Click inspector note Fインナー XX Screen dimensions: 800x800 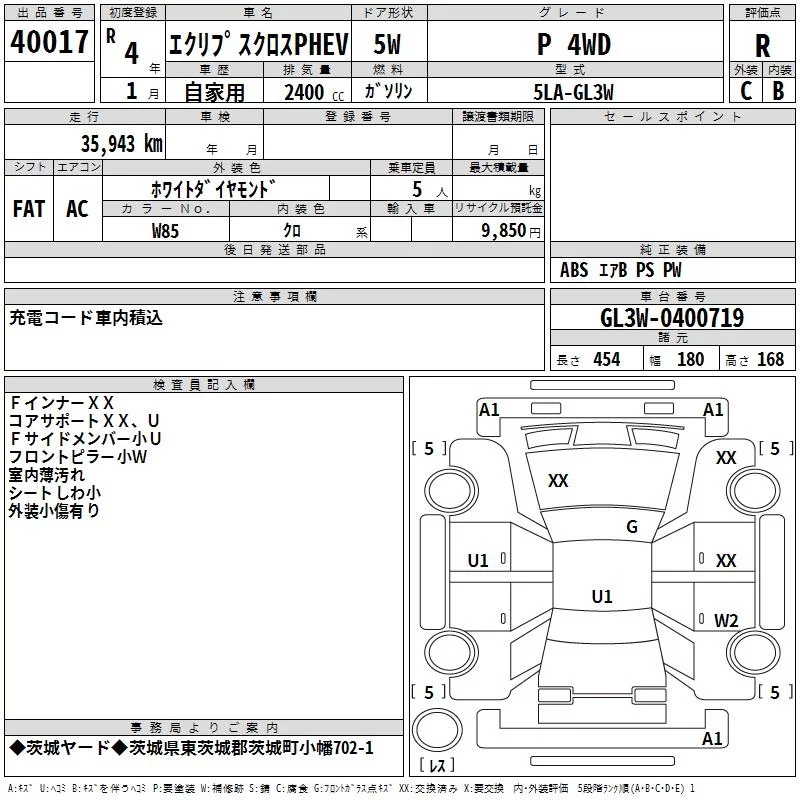pos(61,403)
